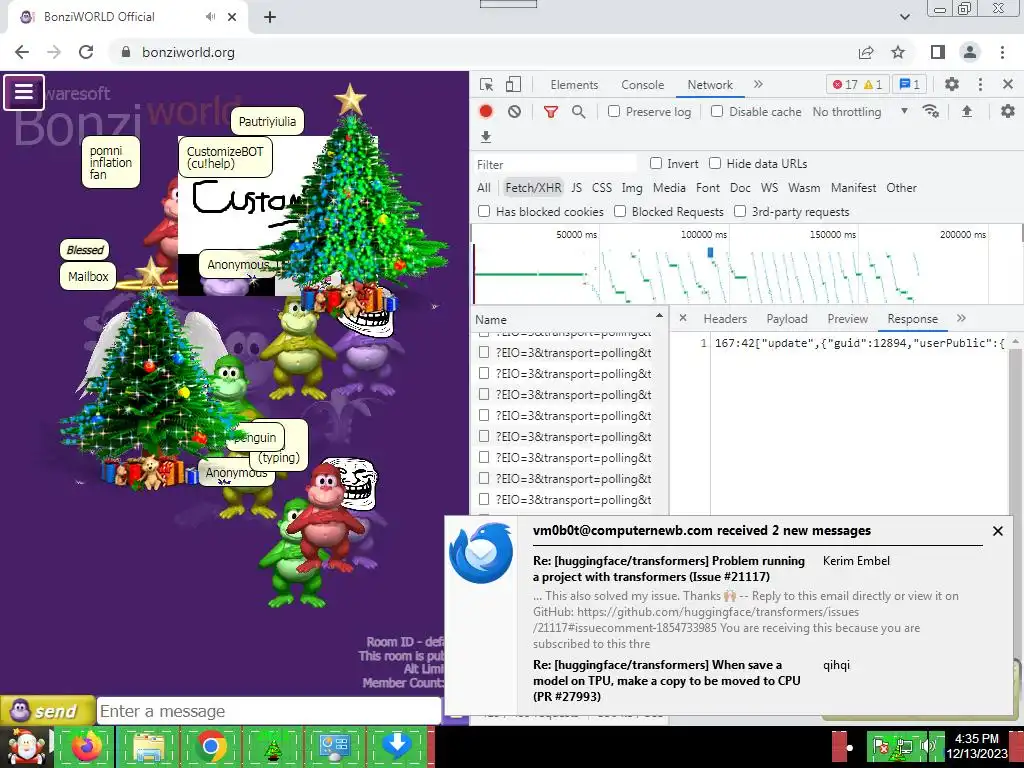Check Hide data URLs
The width and height of the screenshot is (1024, 768).
point(715,163)
